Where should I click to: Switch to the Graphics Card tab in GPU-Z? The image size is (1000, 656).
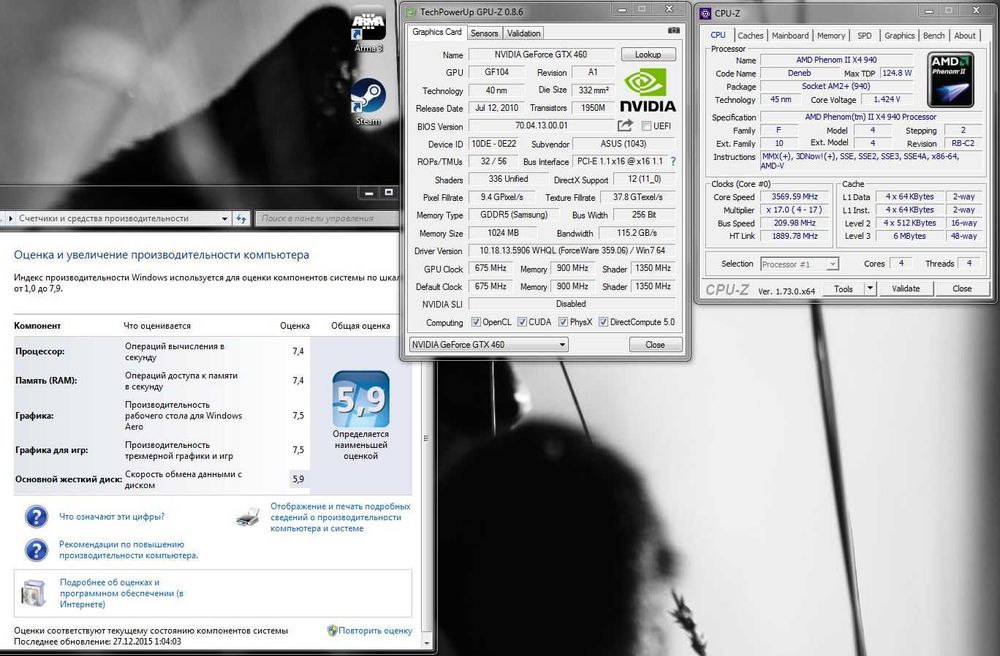pyautogui.click(x=437, y=32)
